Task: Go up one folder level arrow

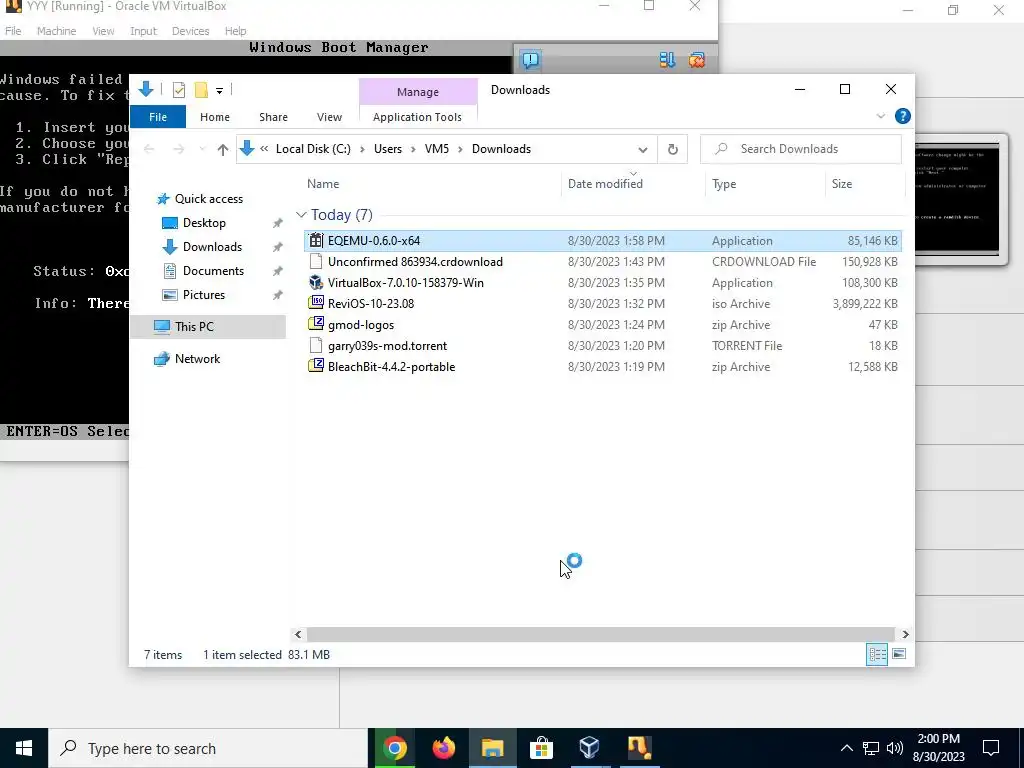Action: [x=223, y=150]
